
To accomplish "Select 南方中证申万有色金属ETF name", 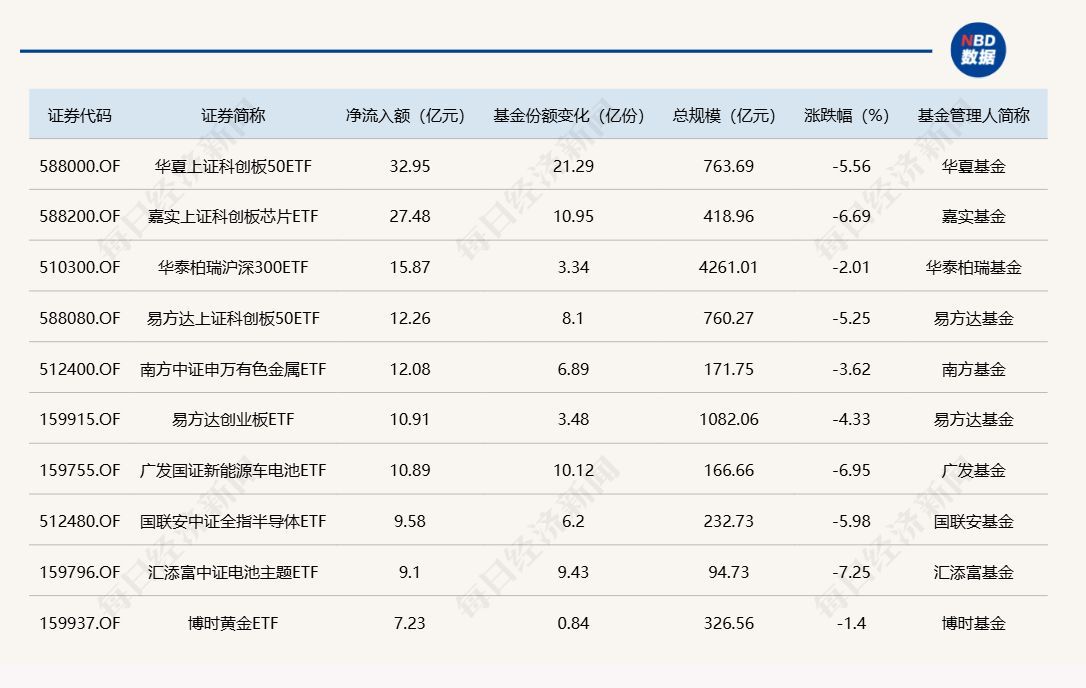I will (x=233, y=369).
